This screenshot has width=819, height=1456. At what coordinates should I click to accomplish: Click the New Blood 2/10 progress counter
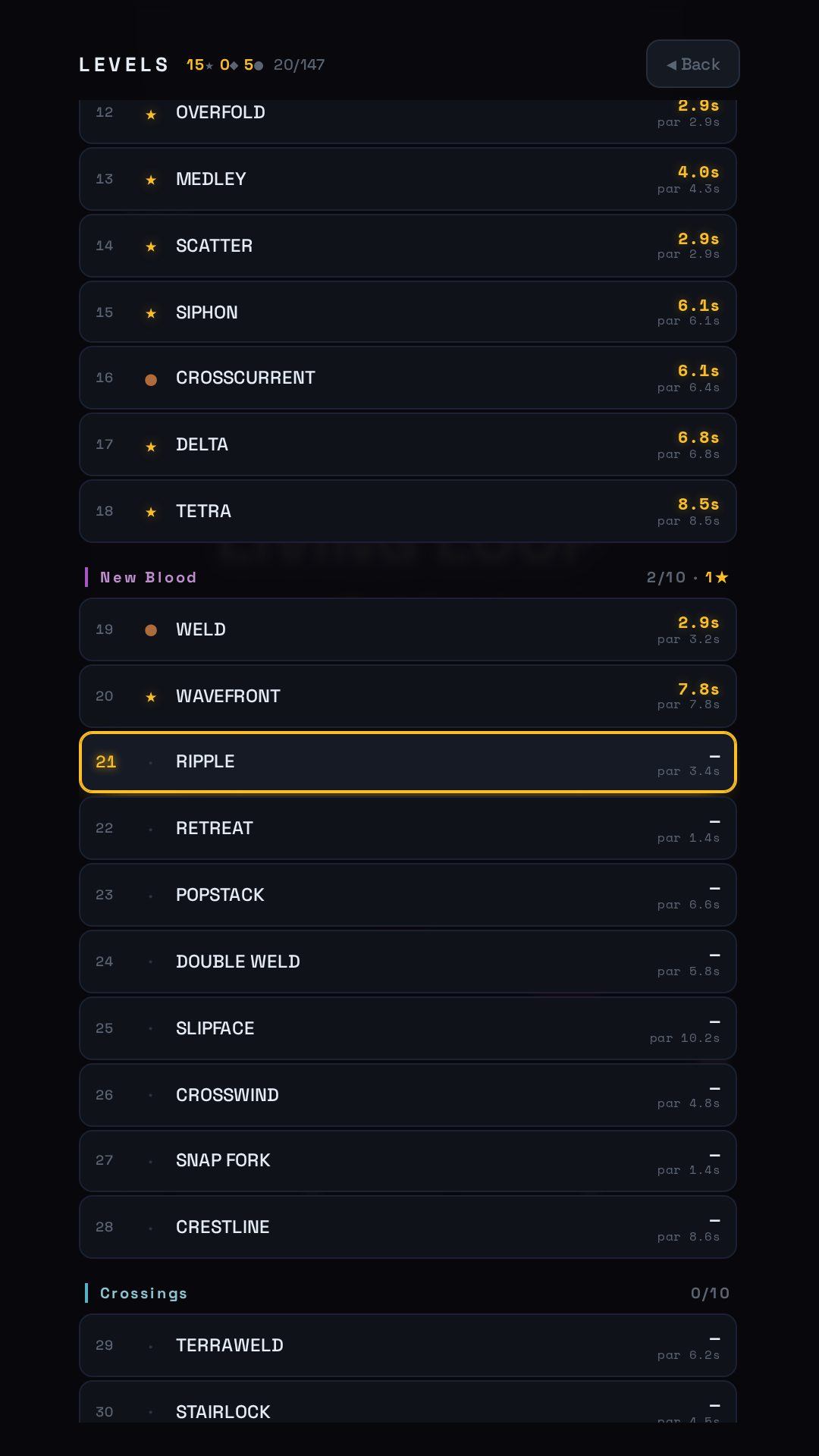(x=666, y=577)
